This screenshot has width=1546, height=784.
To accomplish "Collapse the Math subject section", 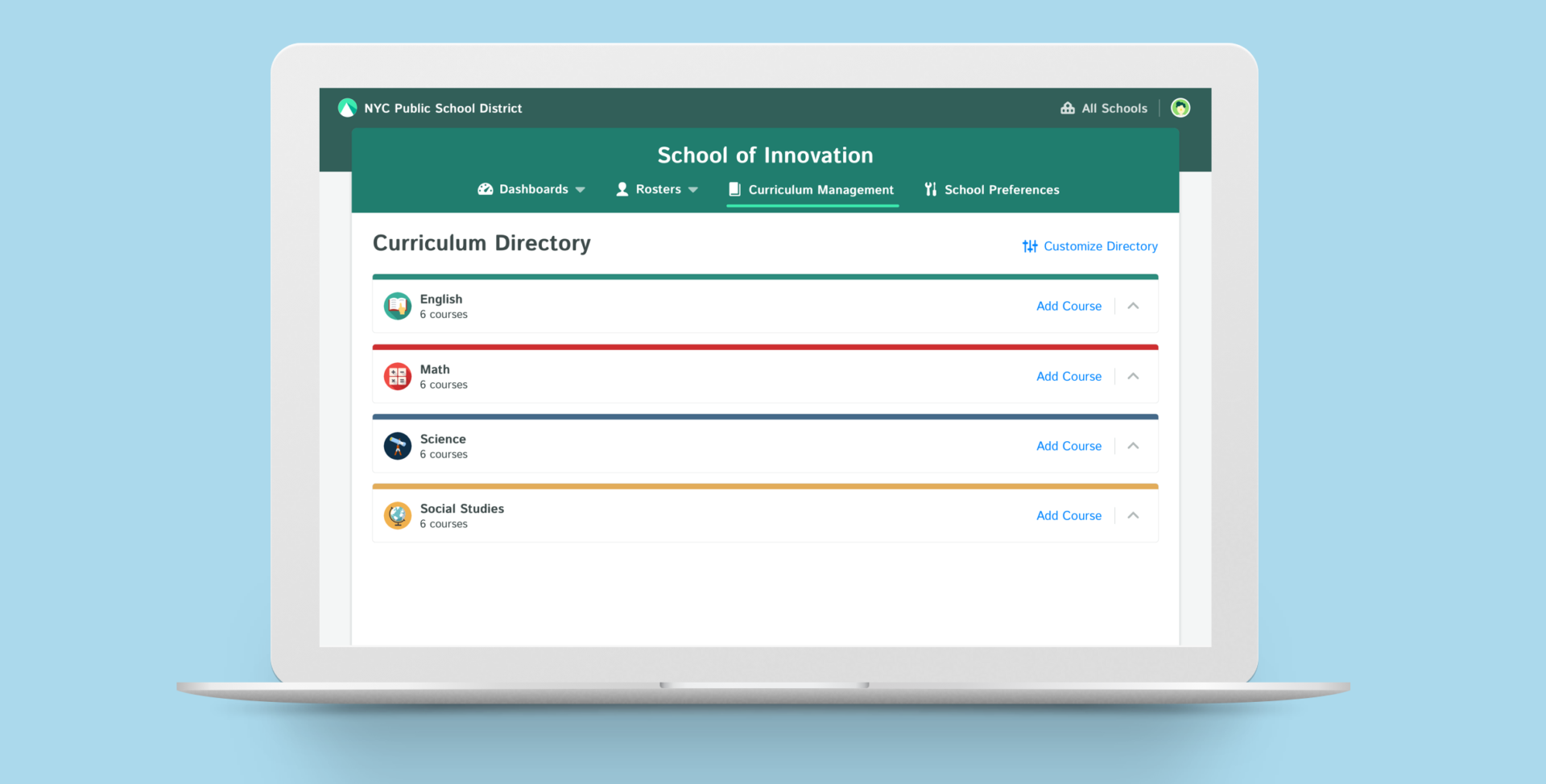I will point(1133,376).
